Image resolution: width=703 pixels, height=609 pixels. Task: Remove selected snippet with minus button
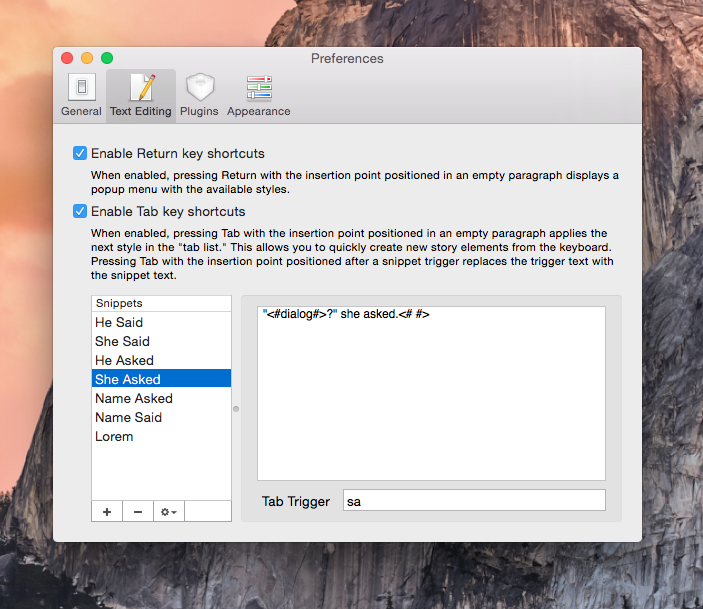138,512
